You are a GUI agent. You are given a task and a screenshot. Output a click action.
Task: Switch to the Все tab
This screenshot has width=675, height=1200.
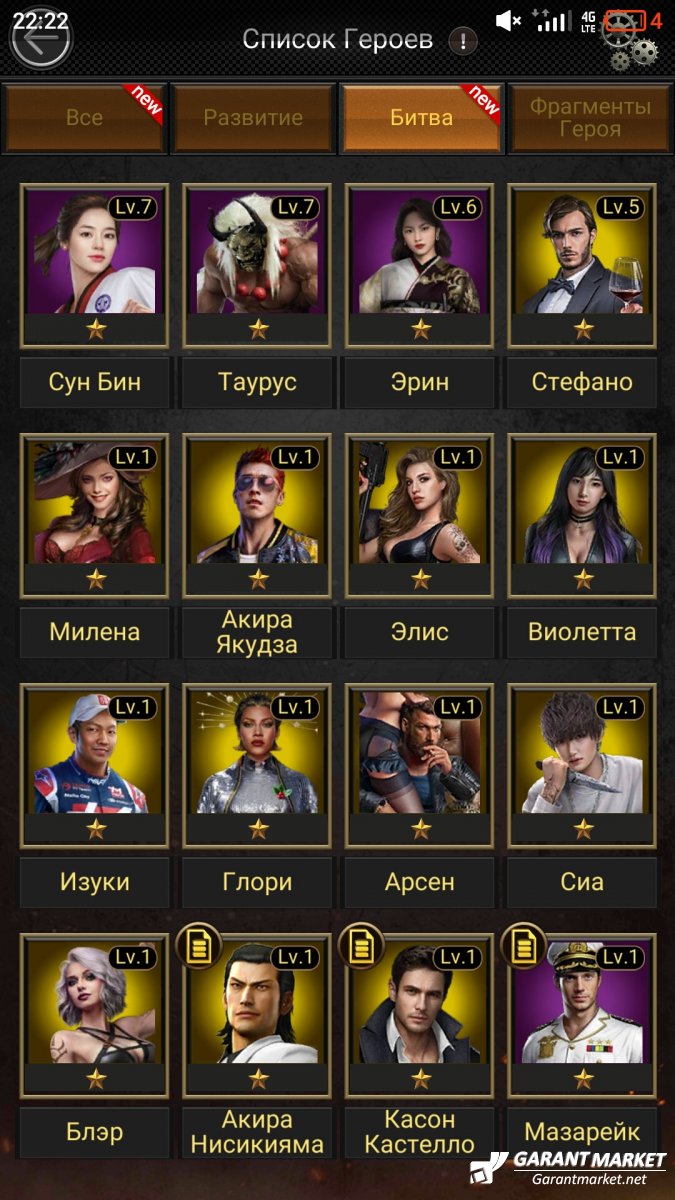point(84,118)
